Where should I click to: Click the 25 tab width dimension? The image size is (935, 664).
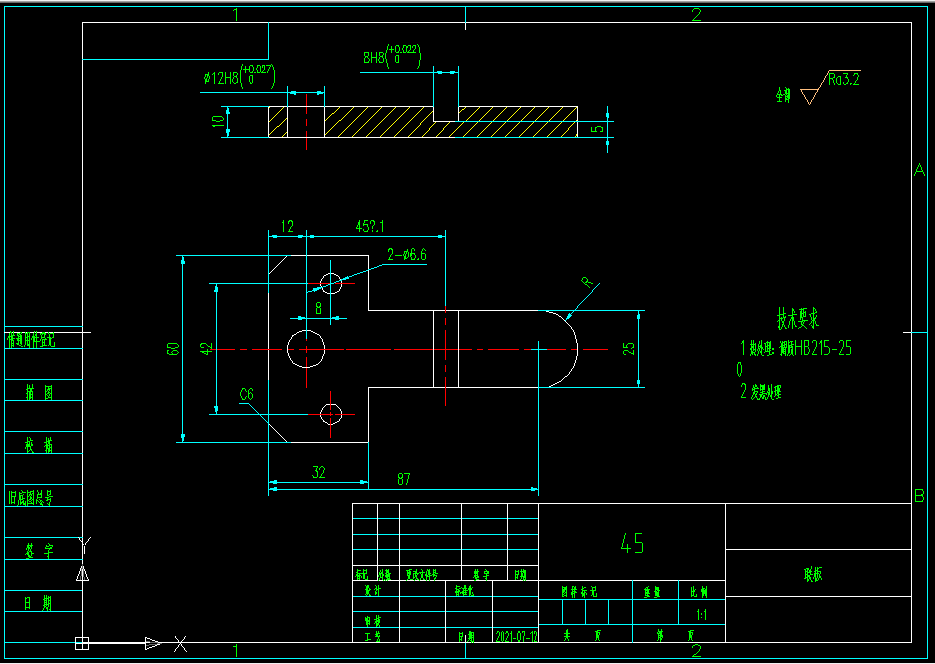pyautogui.click(x=629, y=349)
